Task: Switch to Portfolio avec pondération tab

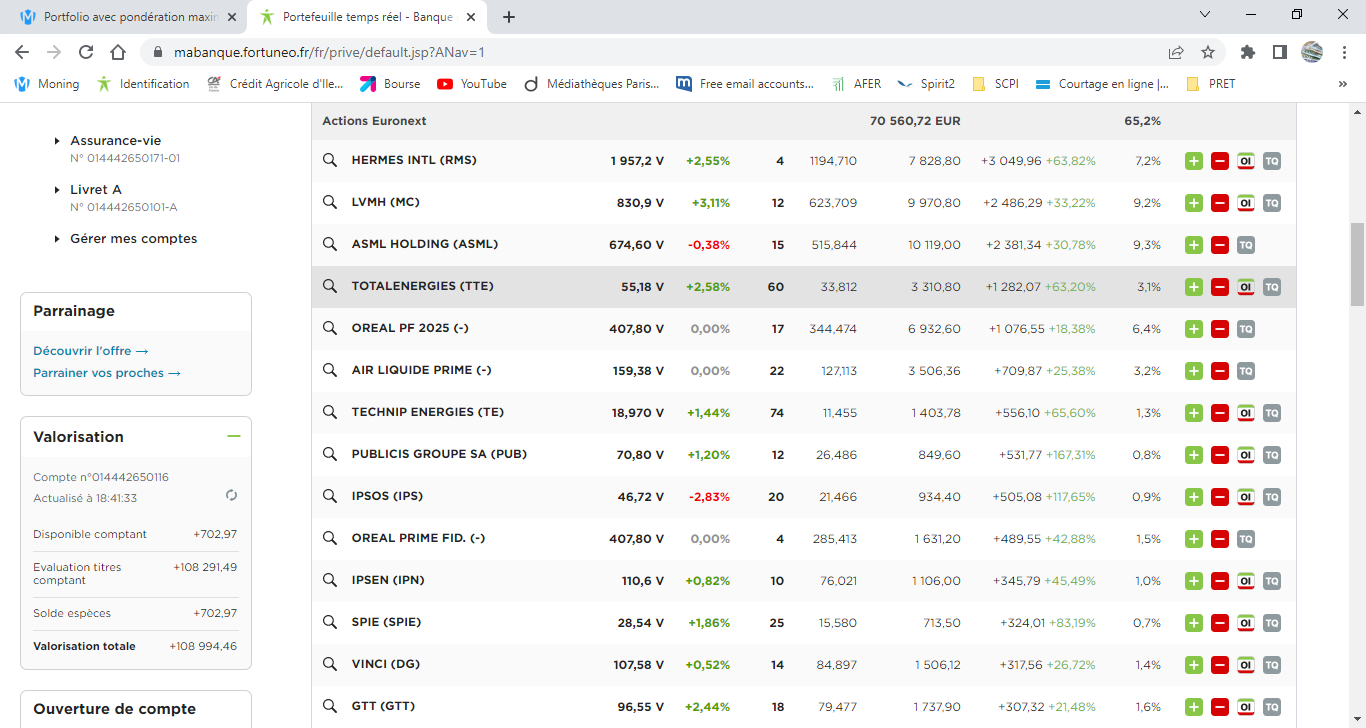Action: tap(129, 17)
